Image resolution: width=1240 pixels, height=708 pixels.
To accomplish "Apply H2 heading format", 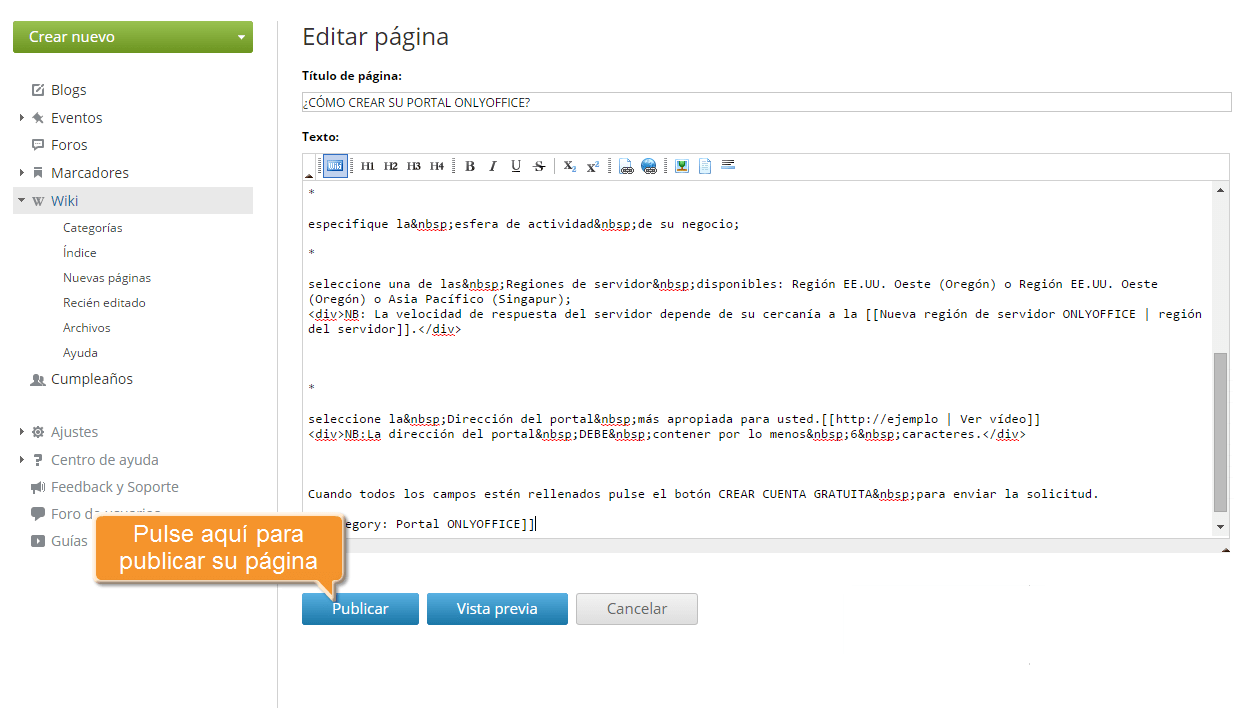I will 390,166.
